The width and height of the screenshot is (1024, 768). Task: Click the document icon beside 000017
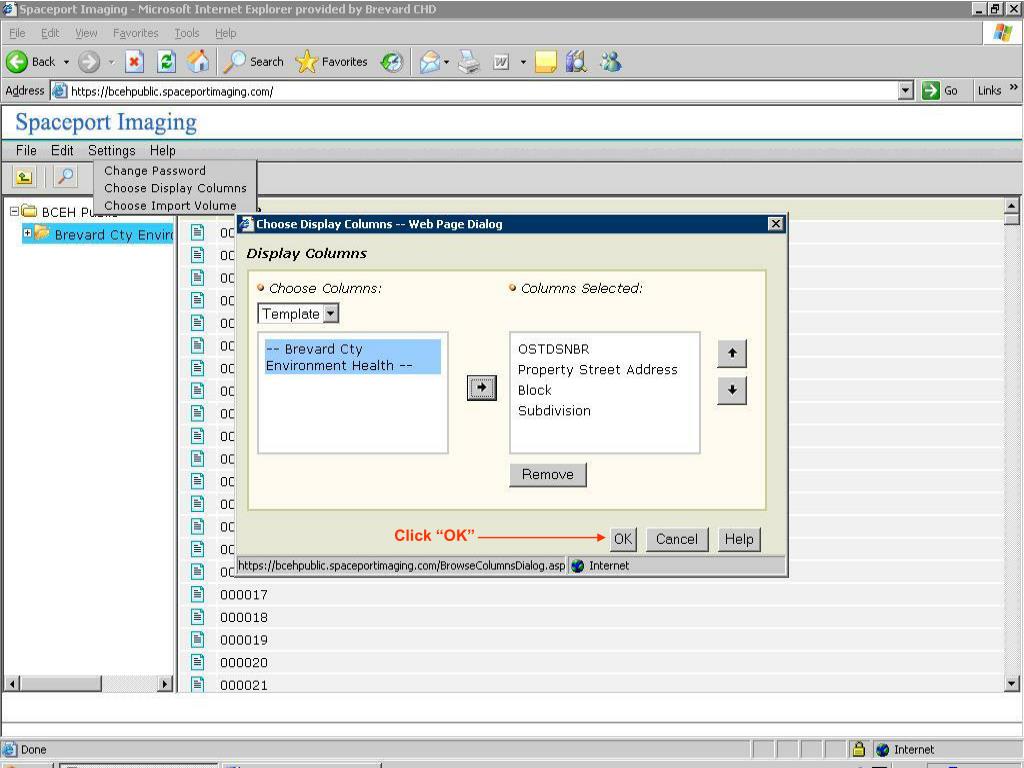click(x=197, y=594)
